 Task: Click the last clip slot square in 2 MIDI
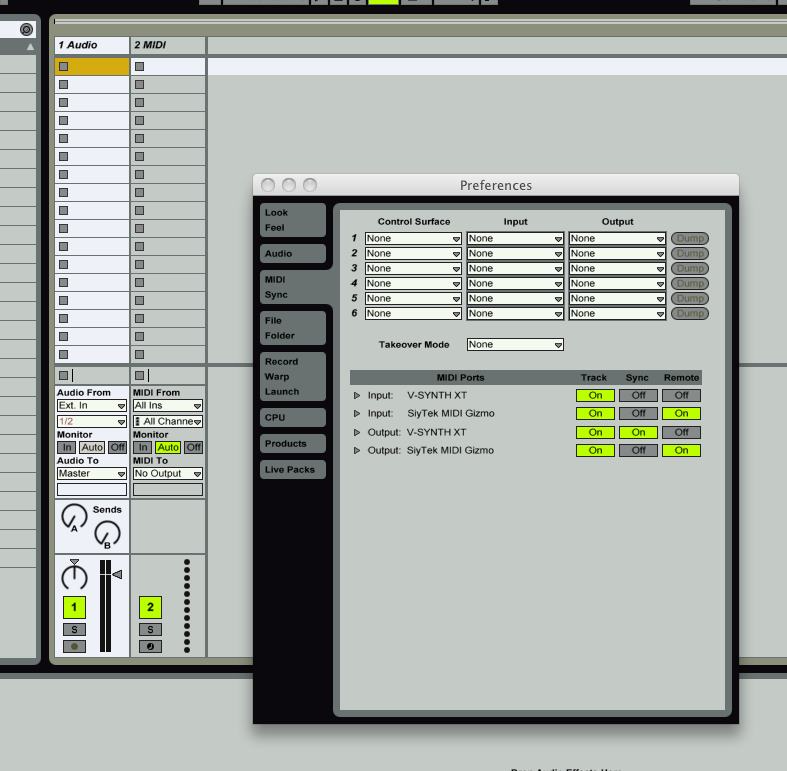pos(140,354)
